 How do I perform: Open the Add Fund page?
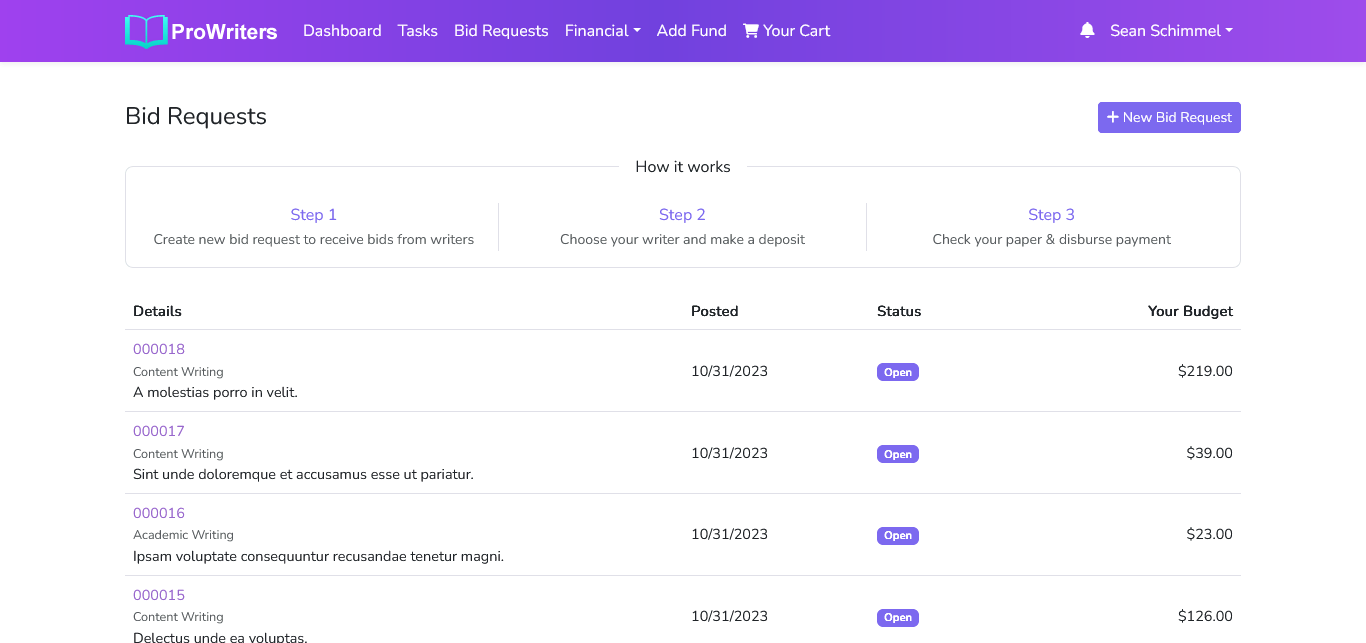[691, 31]
